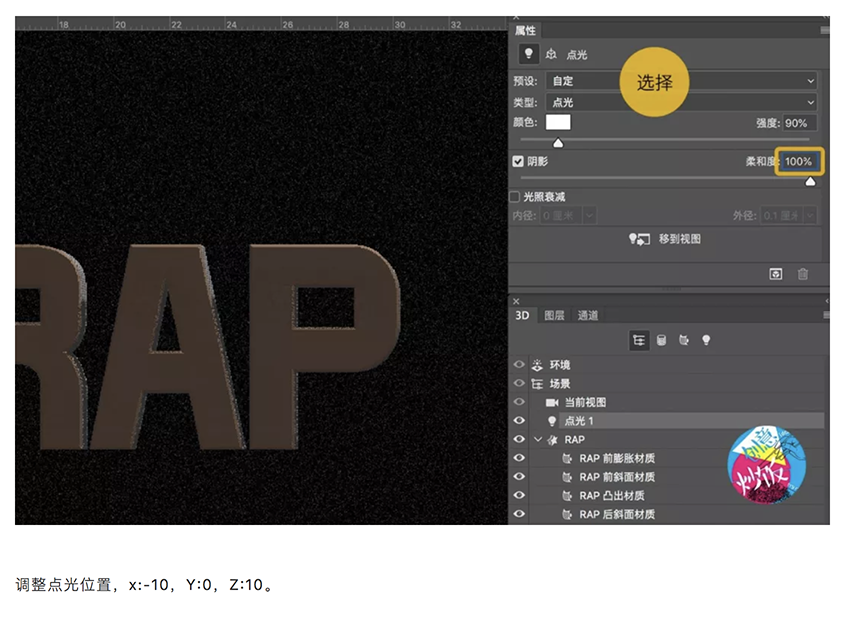This screenshot has height=617, width=843.
Task: Click the 点光 1 light bulb icon
Action: pyautogui.click(x=552, y=421)
